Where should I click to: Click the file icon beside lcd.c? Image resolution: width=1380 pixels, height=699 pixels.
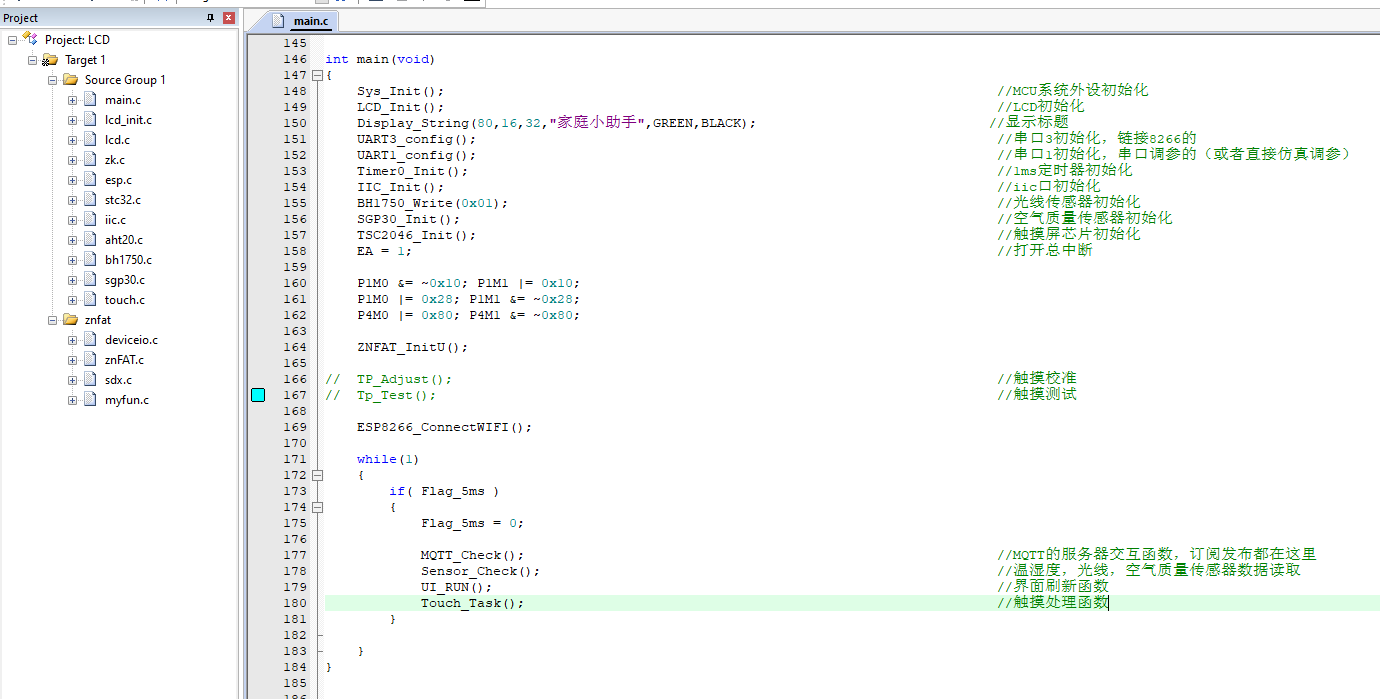tap(90, 139)
